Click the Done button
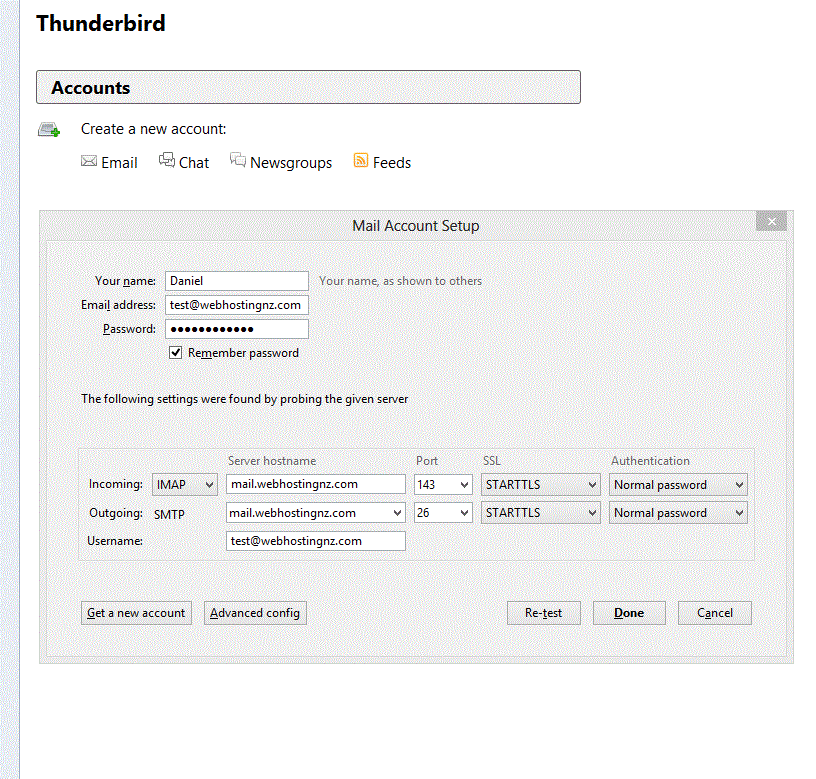 [629, 613]
